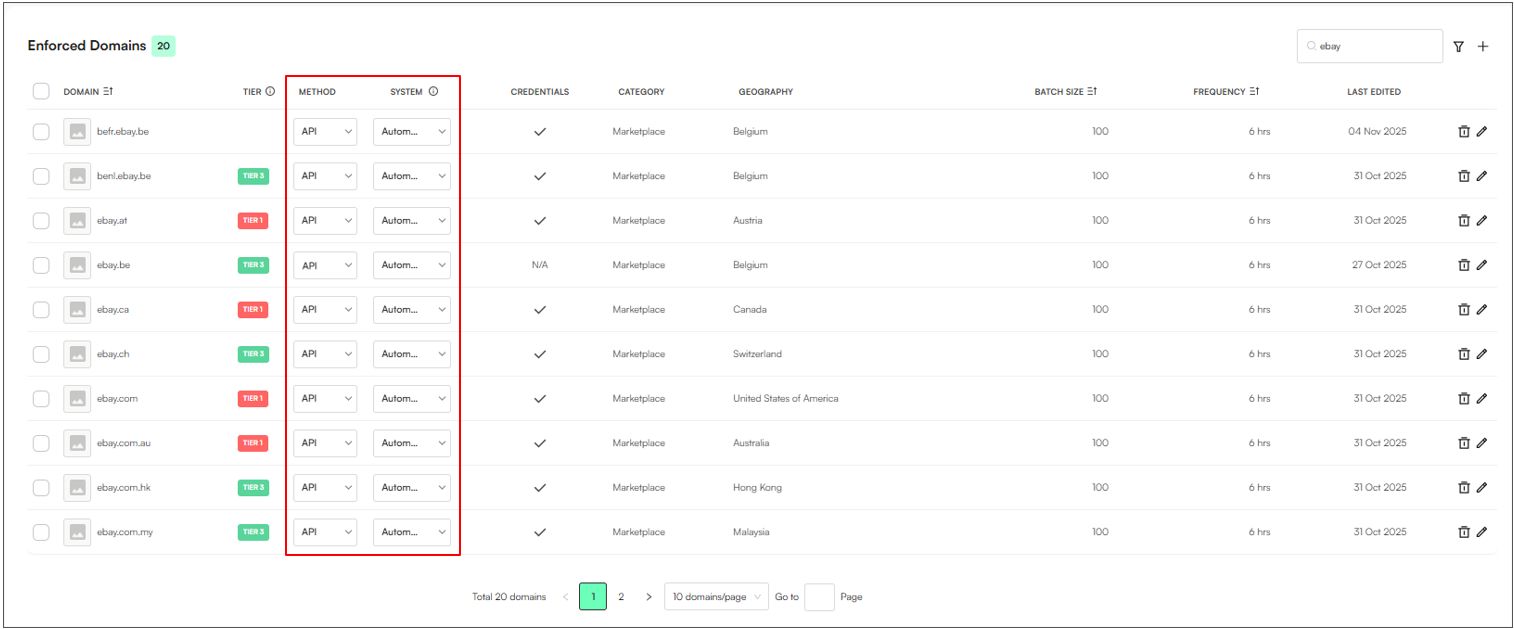
Task: Sort by the Batch Size column icon
Action: pos(1093,92)
